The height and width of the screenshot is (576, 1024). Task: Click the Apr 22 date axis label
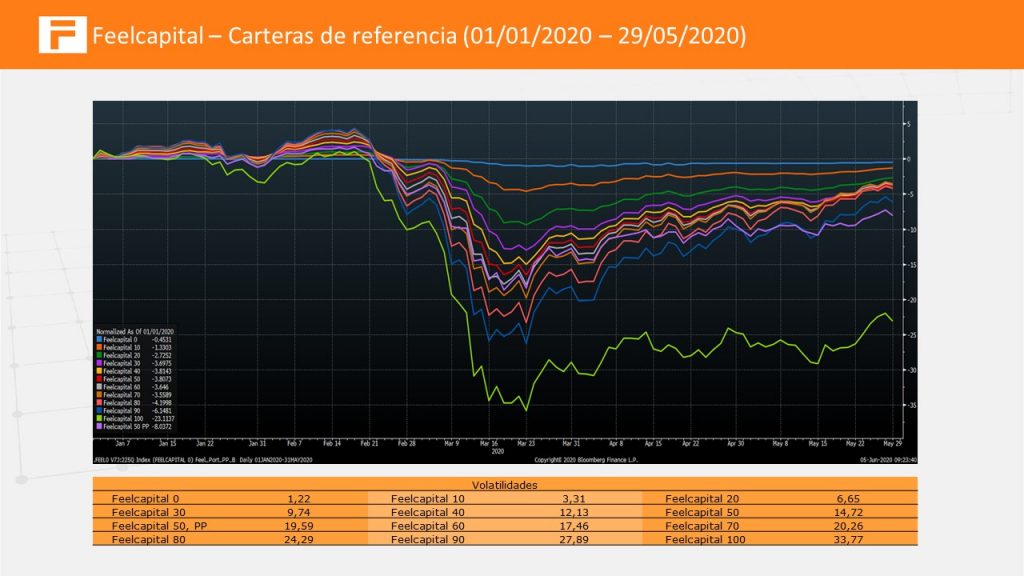(x=690, y=443)
